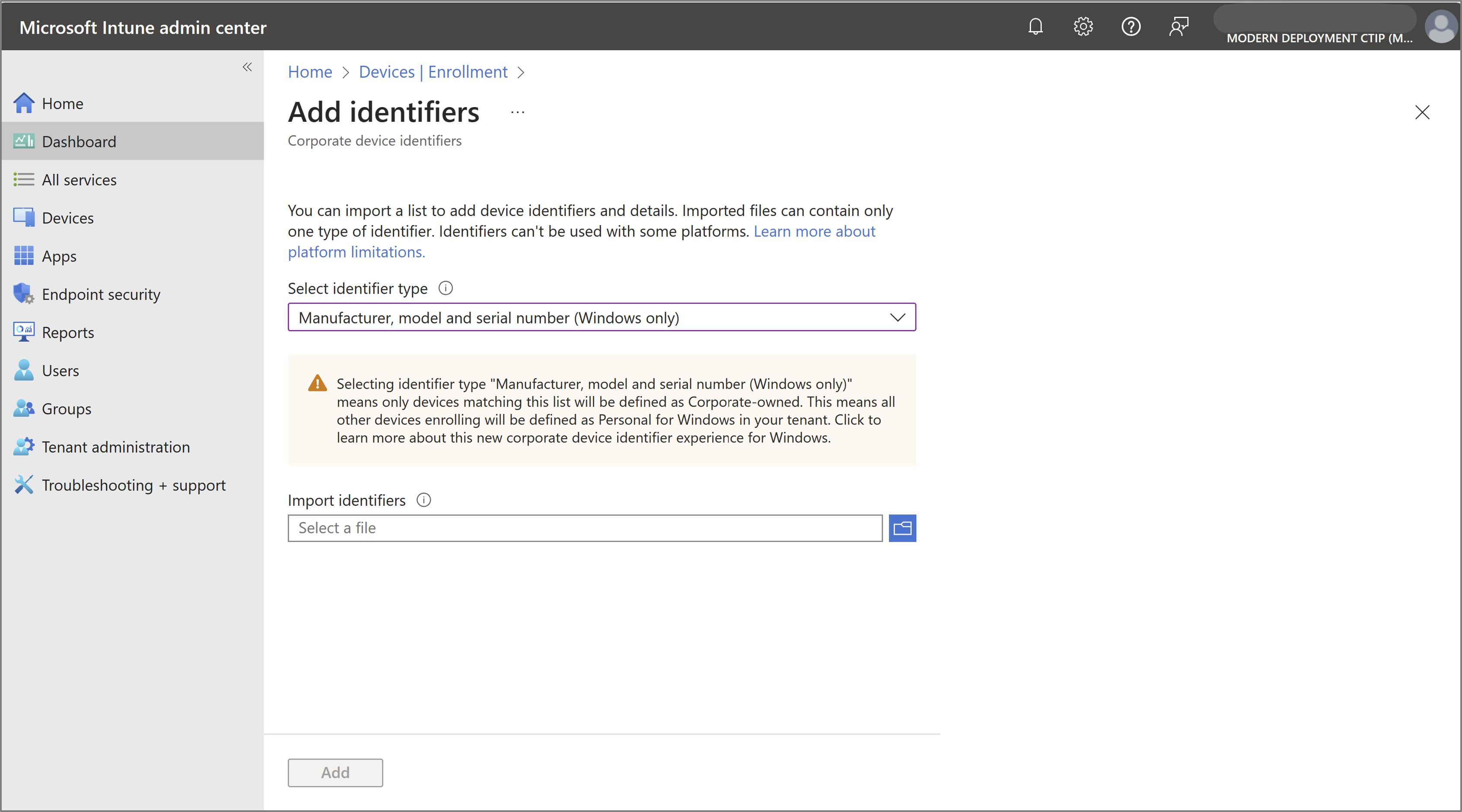
Task: Open Apps from the sidebar
Action: click(x=59, y=256)
